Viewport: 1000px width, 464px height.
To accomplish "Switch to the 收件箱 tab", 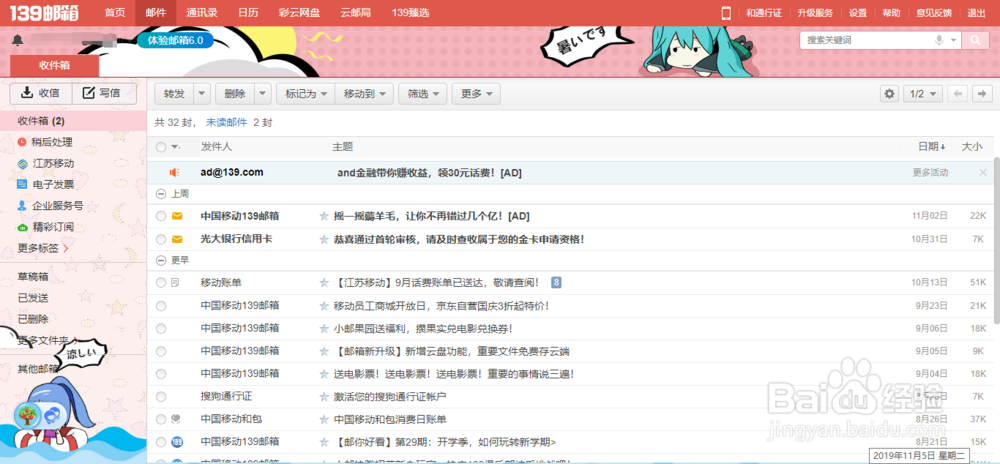I will point(55,66).
